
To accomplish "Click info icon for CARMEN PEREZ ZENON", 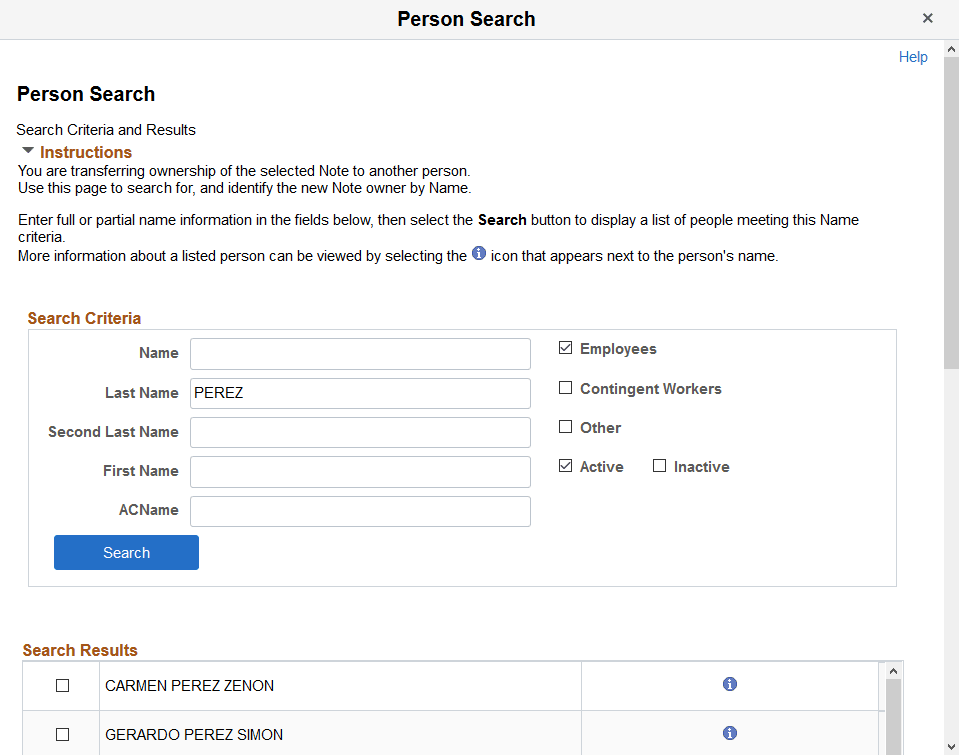I will tap(730, 685).
